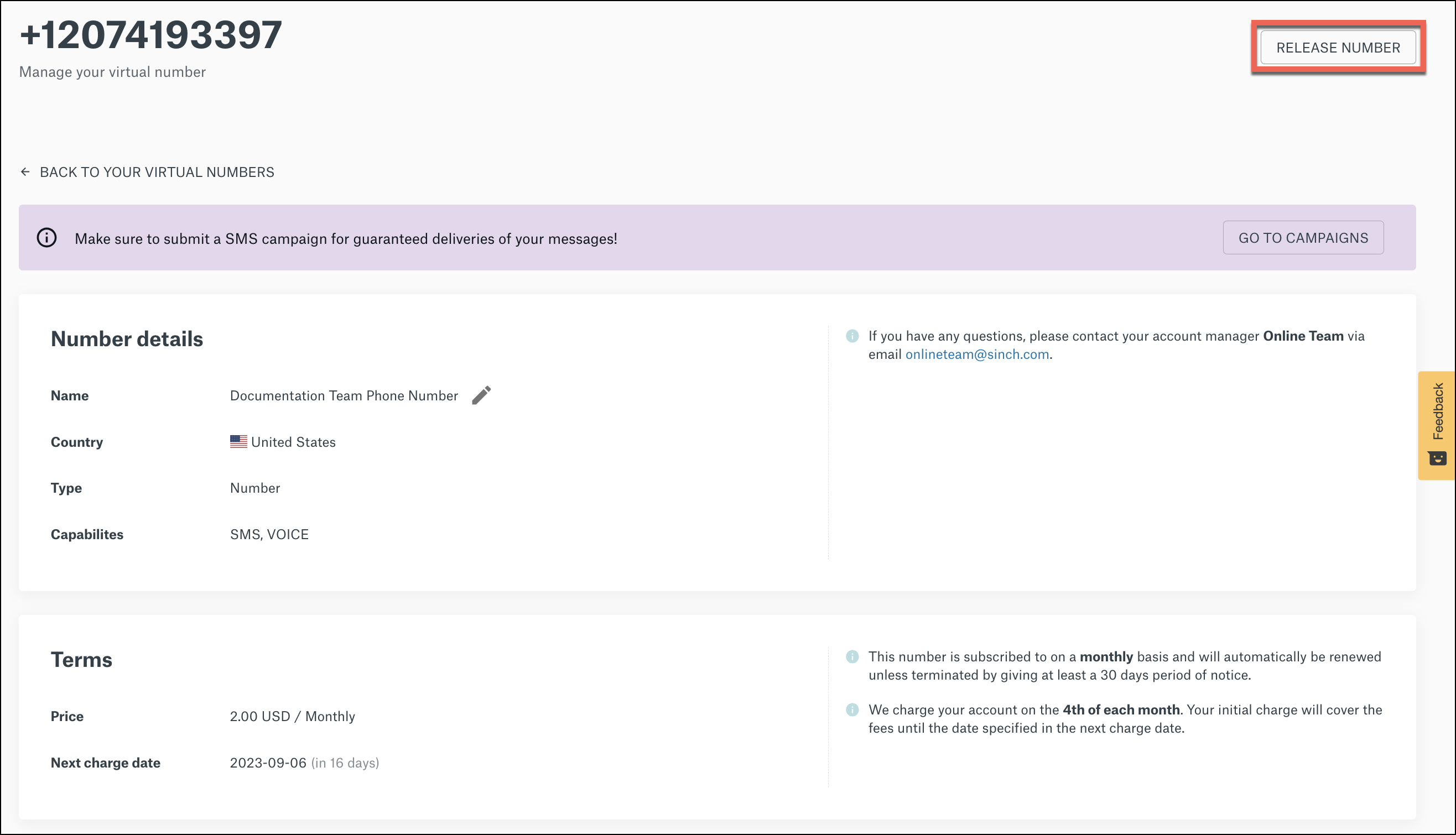Select the phone number heading +12074193397
This screenshot has height=835, width=1456.
point(151,34)
